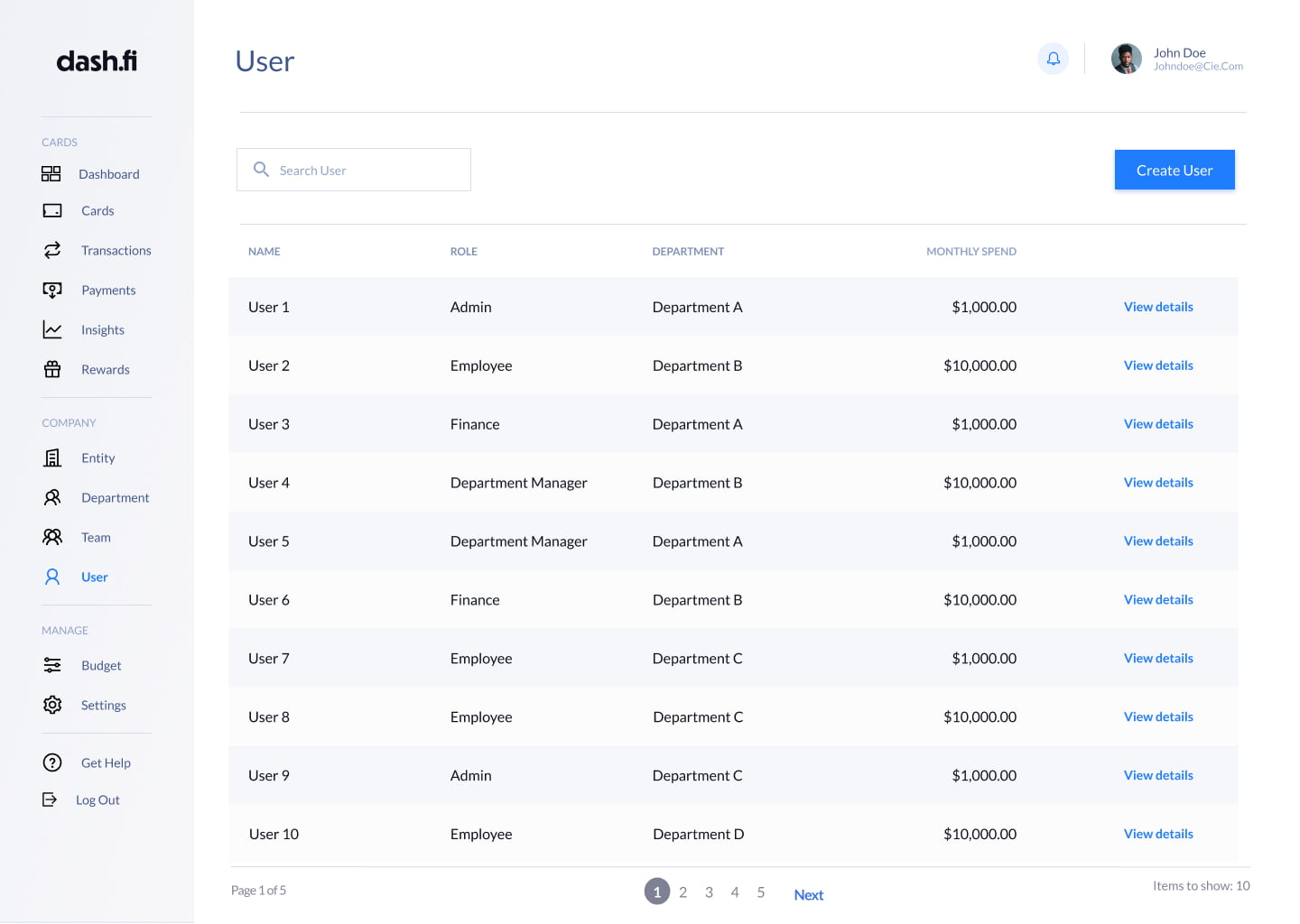This screenshot has height=924, width=1300.
Task: Navigate to the Payments section
Action: [108, 291]
